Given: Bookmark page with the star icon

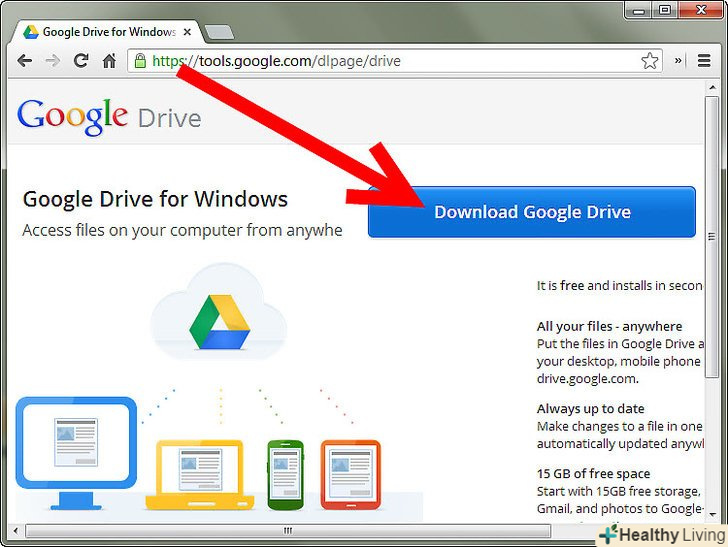Looking at the screenshot, I should click(x=650, y=61).
